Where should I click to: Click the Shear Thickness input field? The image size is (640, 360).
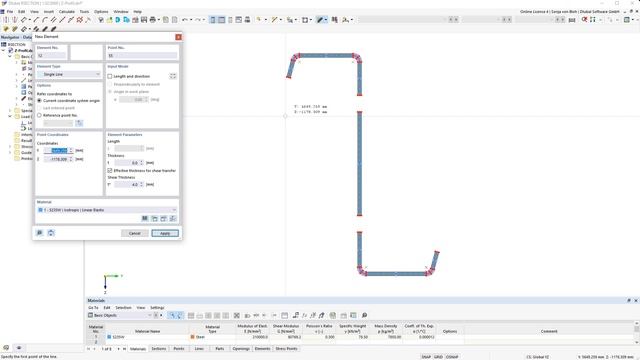[129, 184]
